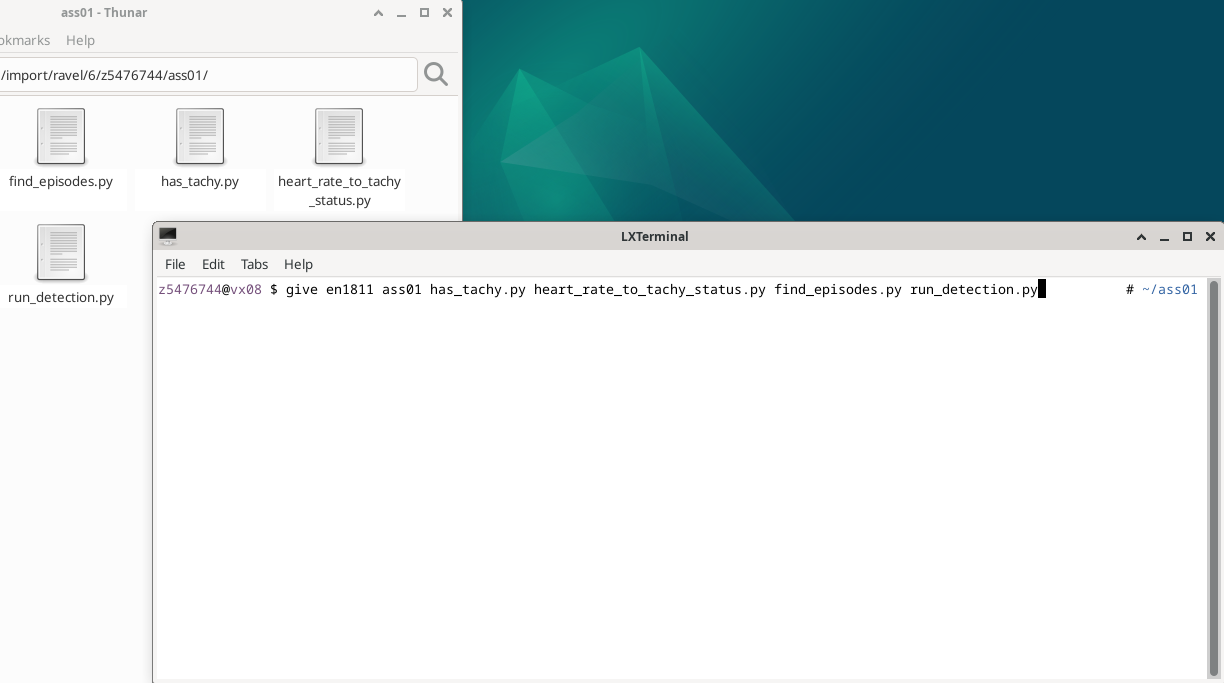Shade LXTerminal with the up-arrow title button
The image size is (1224, 683).
point(1141,237)
